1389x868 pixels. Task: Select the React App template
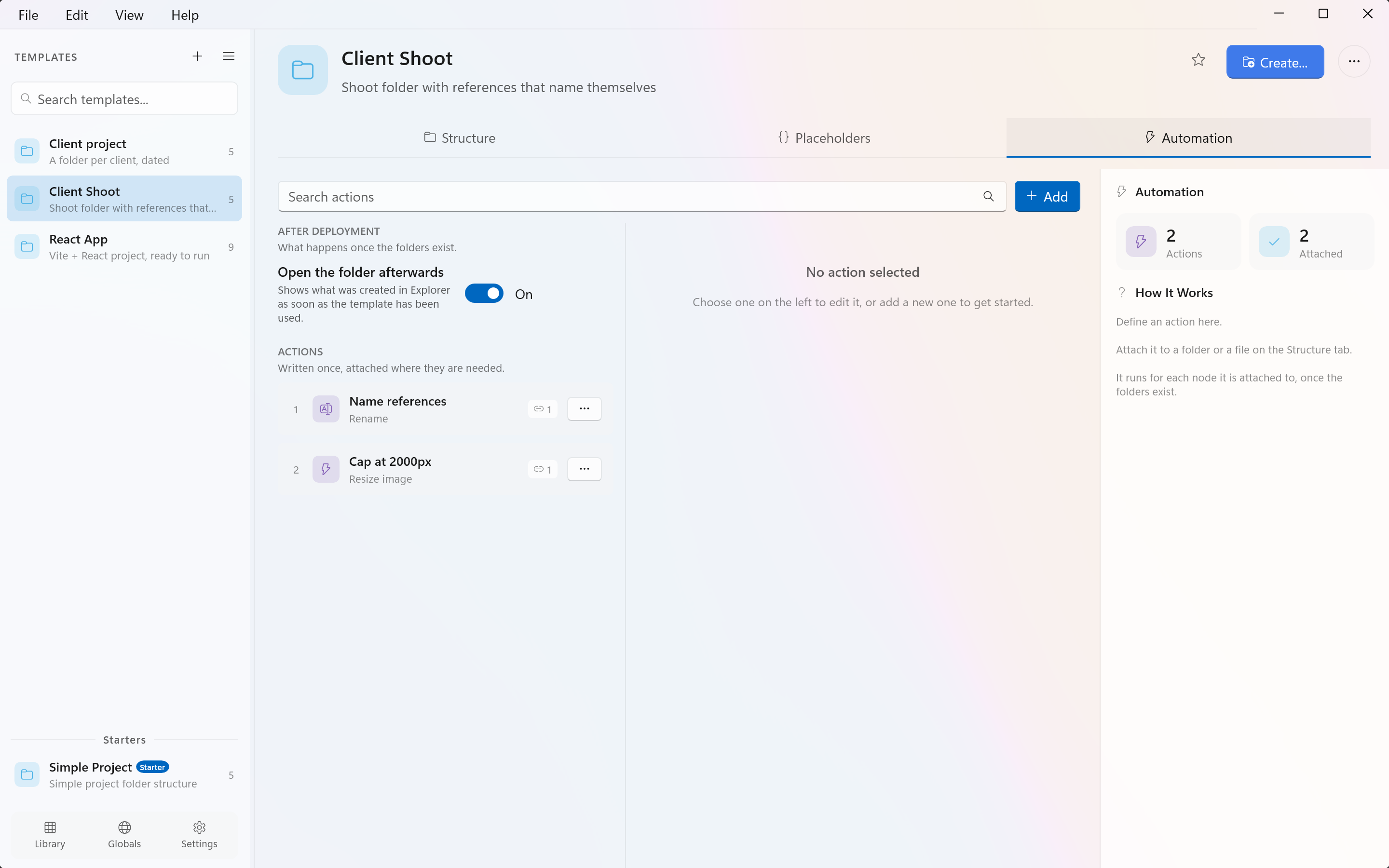point(124,247)
